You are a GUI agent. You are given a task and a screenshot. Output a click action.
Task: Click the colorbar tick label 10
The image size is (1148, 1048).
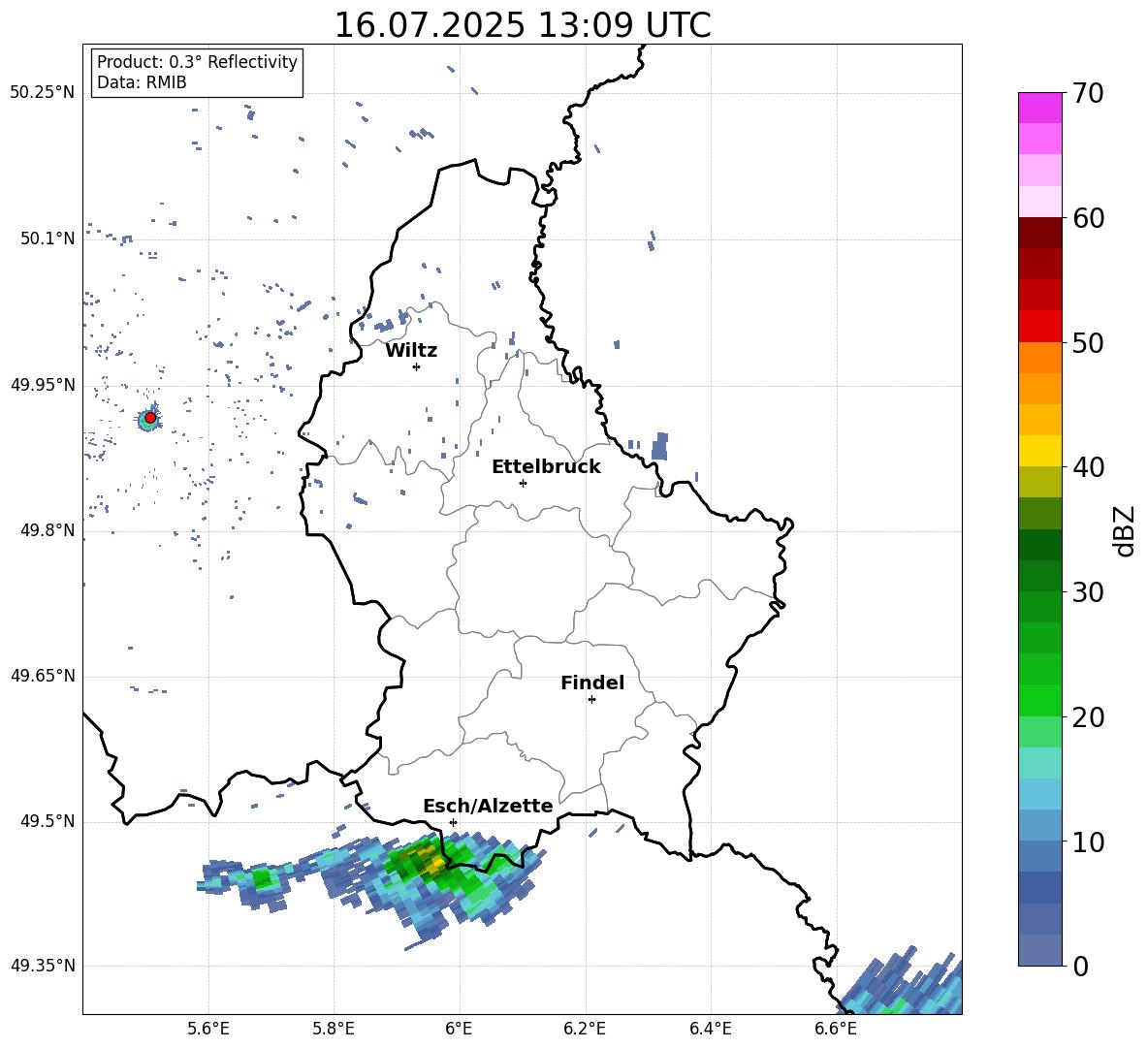[x=1088, y=842]
